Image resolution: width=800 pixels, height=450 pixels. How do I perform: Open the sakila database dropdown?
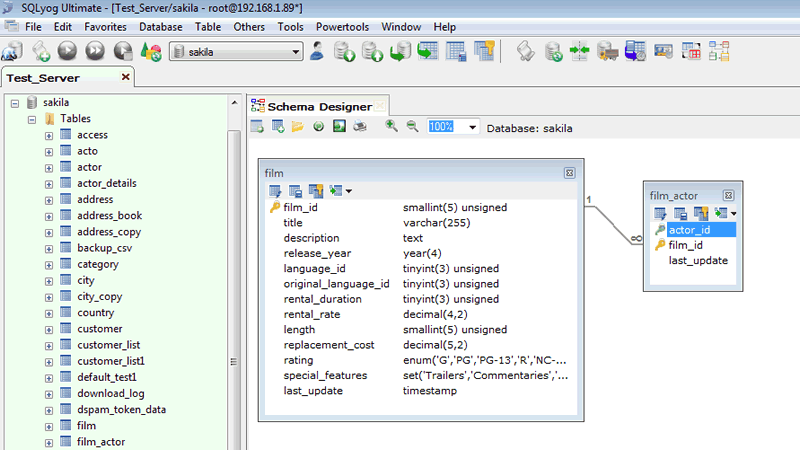295,52
